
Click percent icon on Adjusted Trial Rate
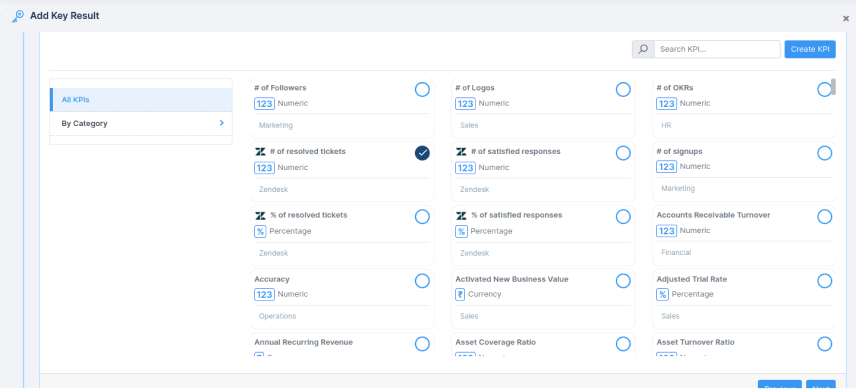click(662, 295)
